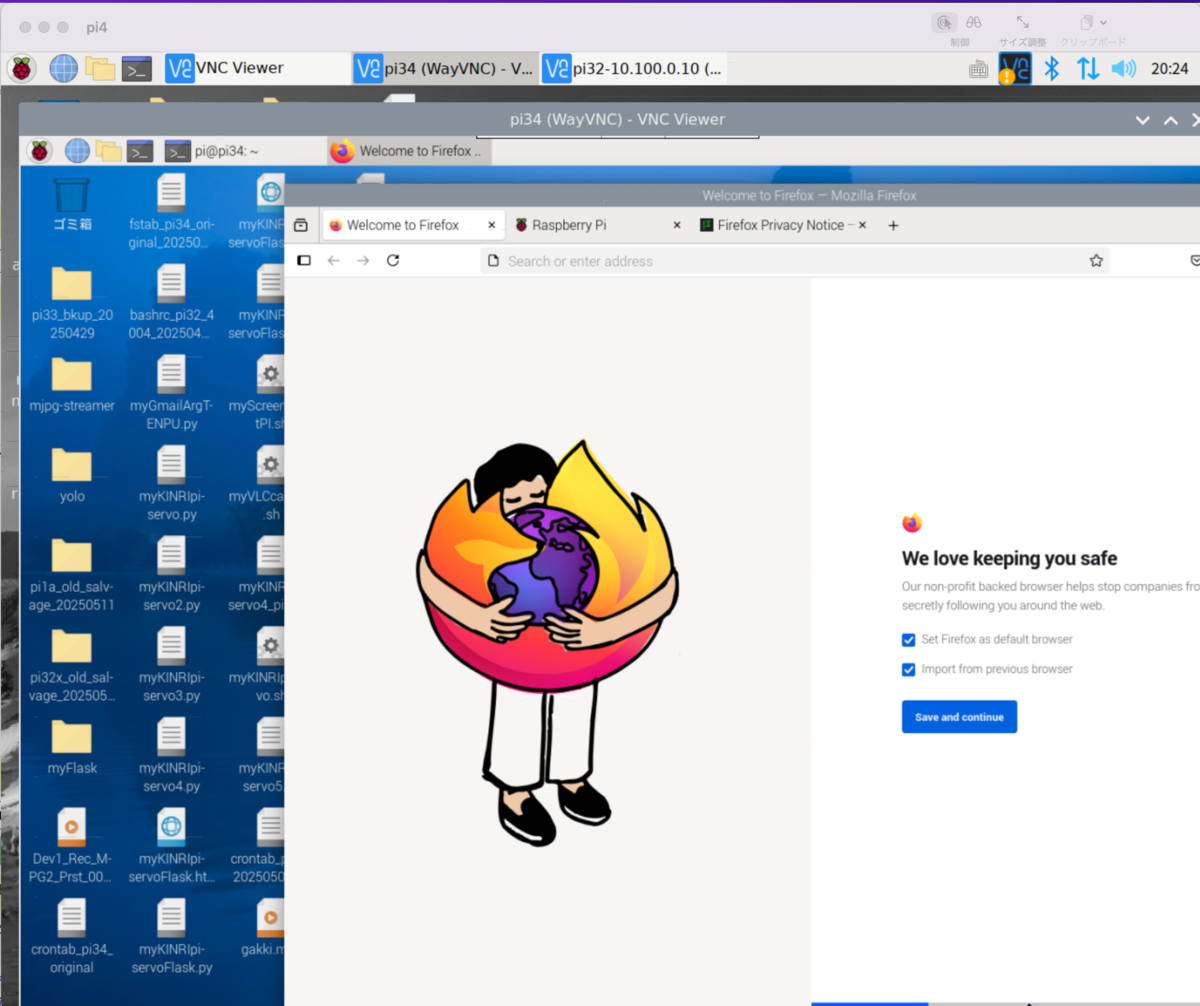Collapse pi34 VNC Viewer window with down chevron
The image size is (1200, 1006).
(x=1143, y=120)
